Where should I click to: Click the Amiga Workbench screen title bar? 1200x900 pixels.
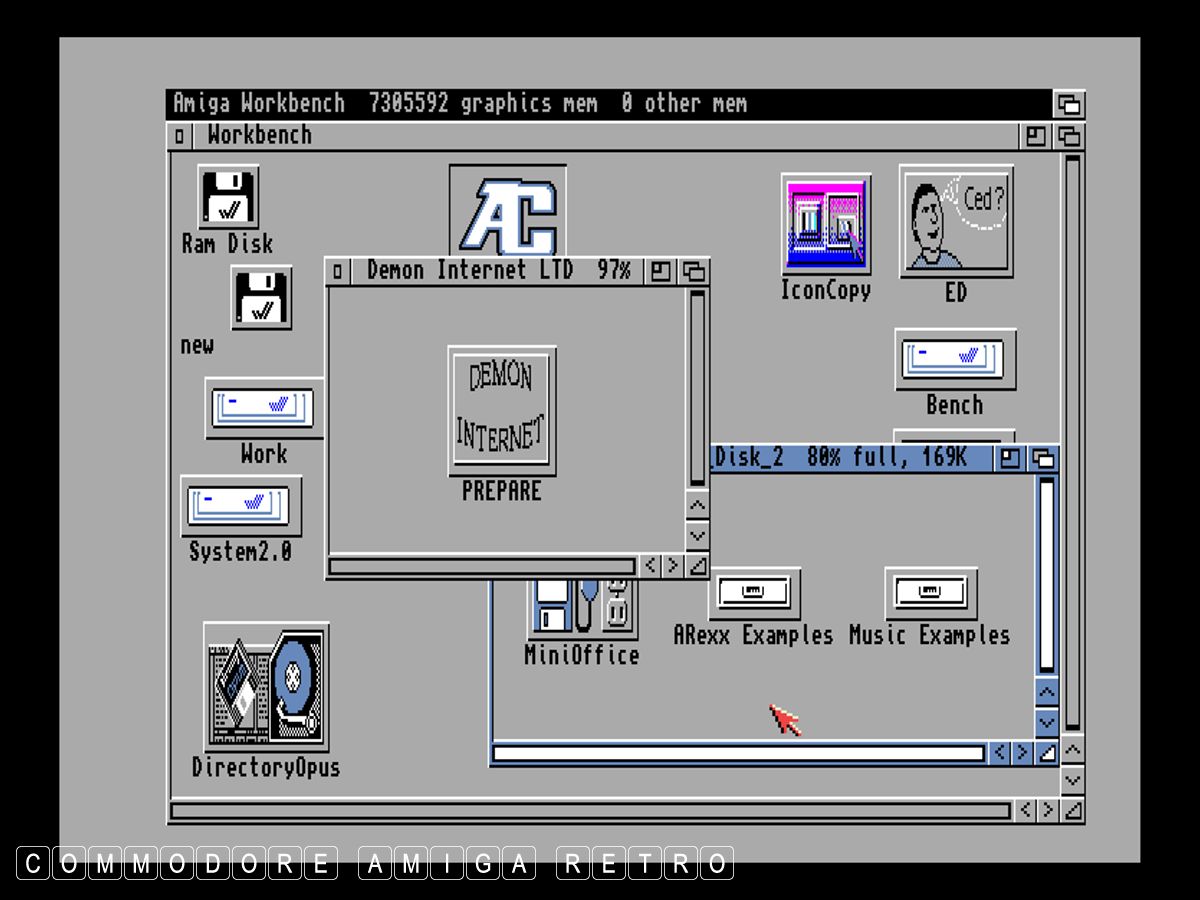point(600,104)
